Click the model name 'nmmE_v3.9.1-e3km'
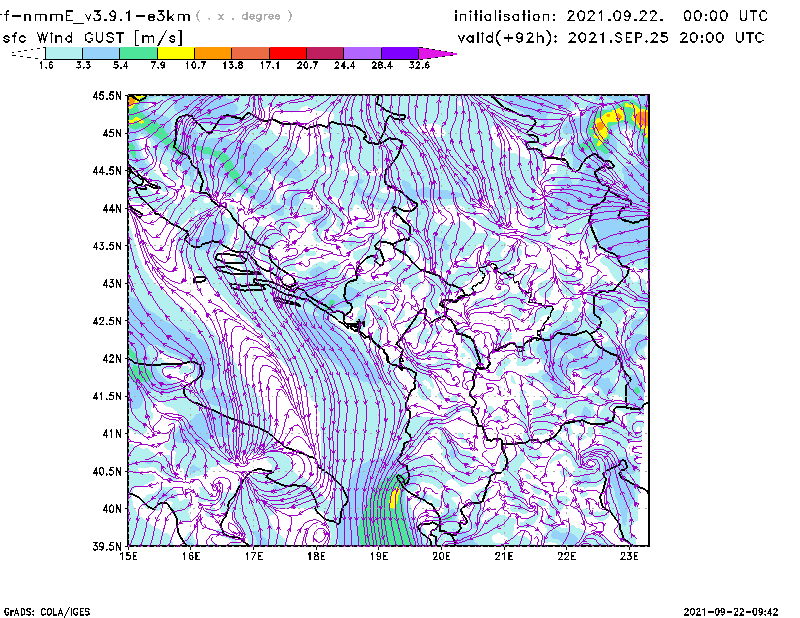Viewport: 800px width, 618px height. [x=107, y=16]
